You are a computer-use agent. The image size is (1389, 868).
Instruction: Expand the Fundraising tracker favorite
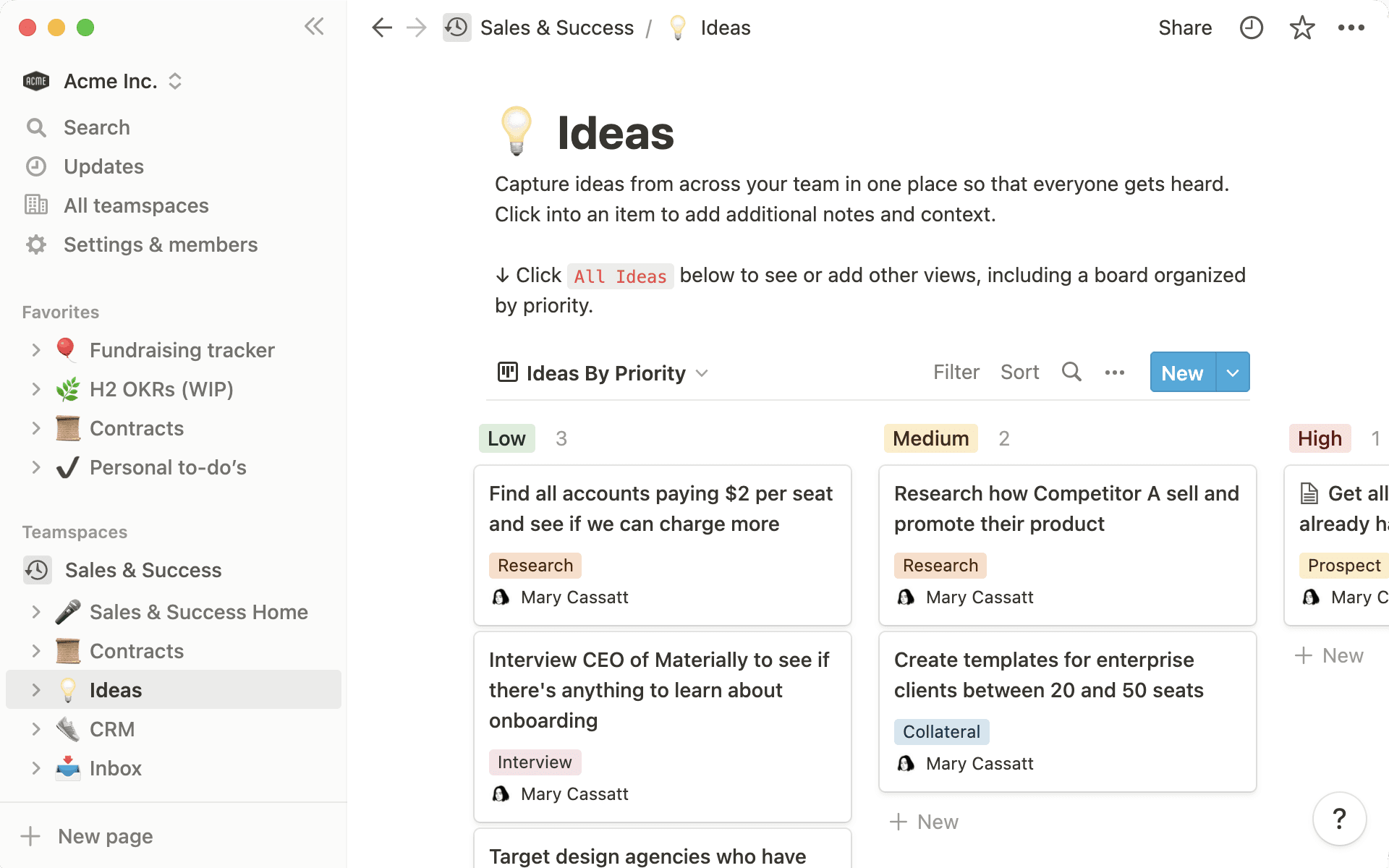pyautogui.click(x=37, y=350)
